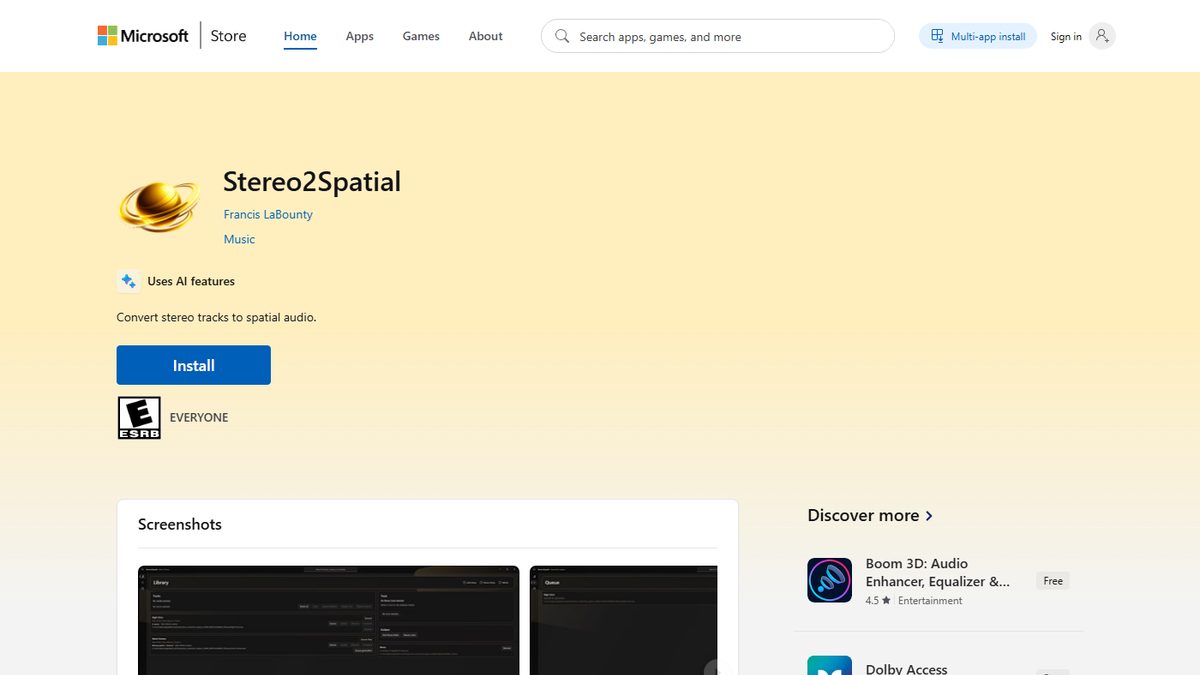The image size is (1200, 675).
Task: Click the search magnifier icon
Action: 562,36
